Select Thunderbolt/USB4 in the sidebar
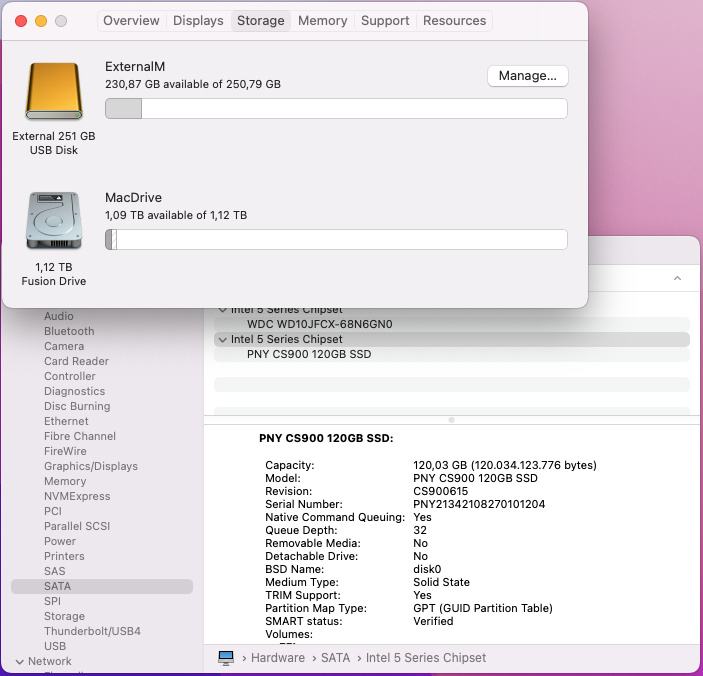The image size is (703, 676). click(x=92, y=631)
